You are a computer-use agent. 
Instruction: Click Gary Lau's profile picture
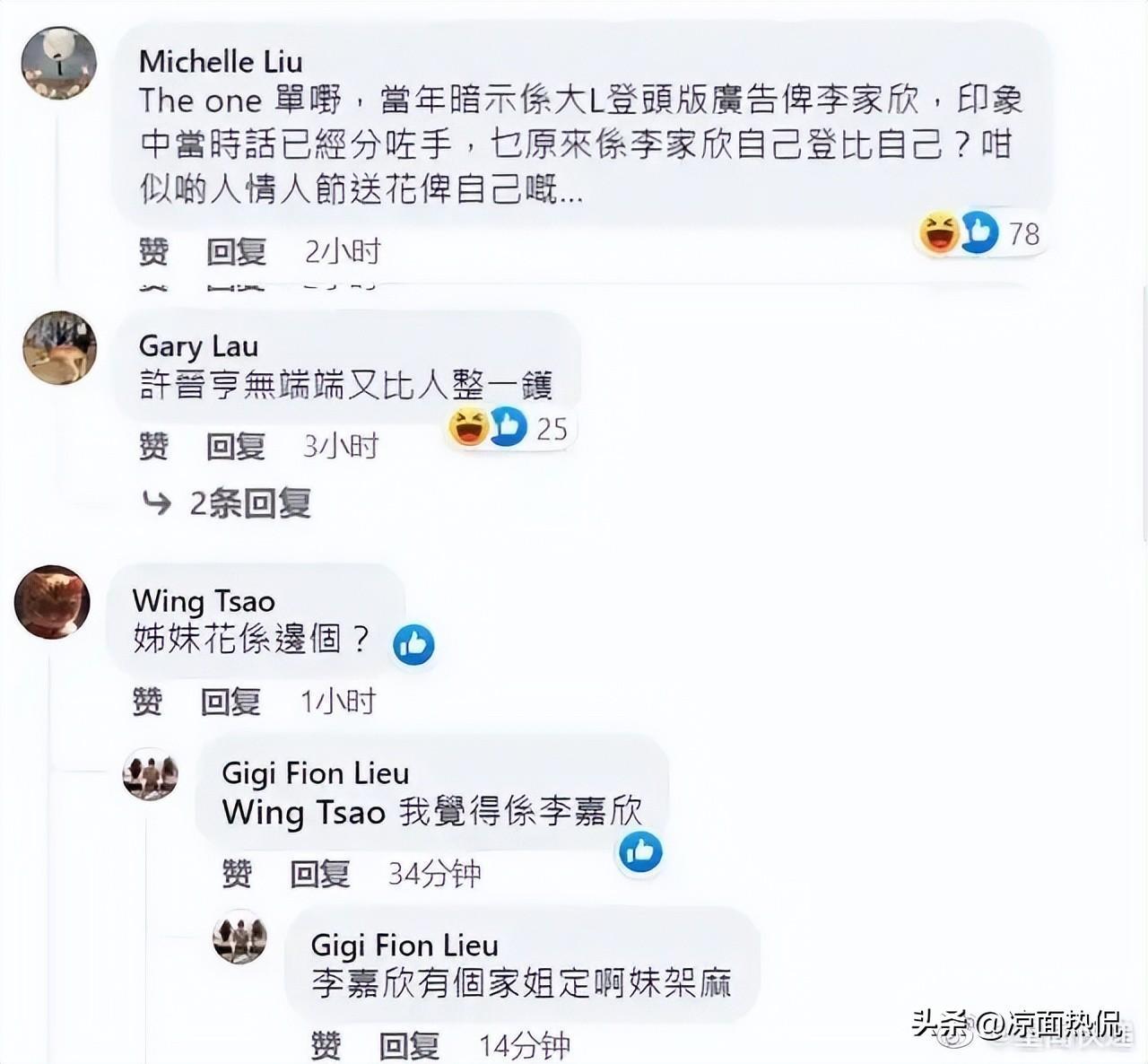(59, 348)
